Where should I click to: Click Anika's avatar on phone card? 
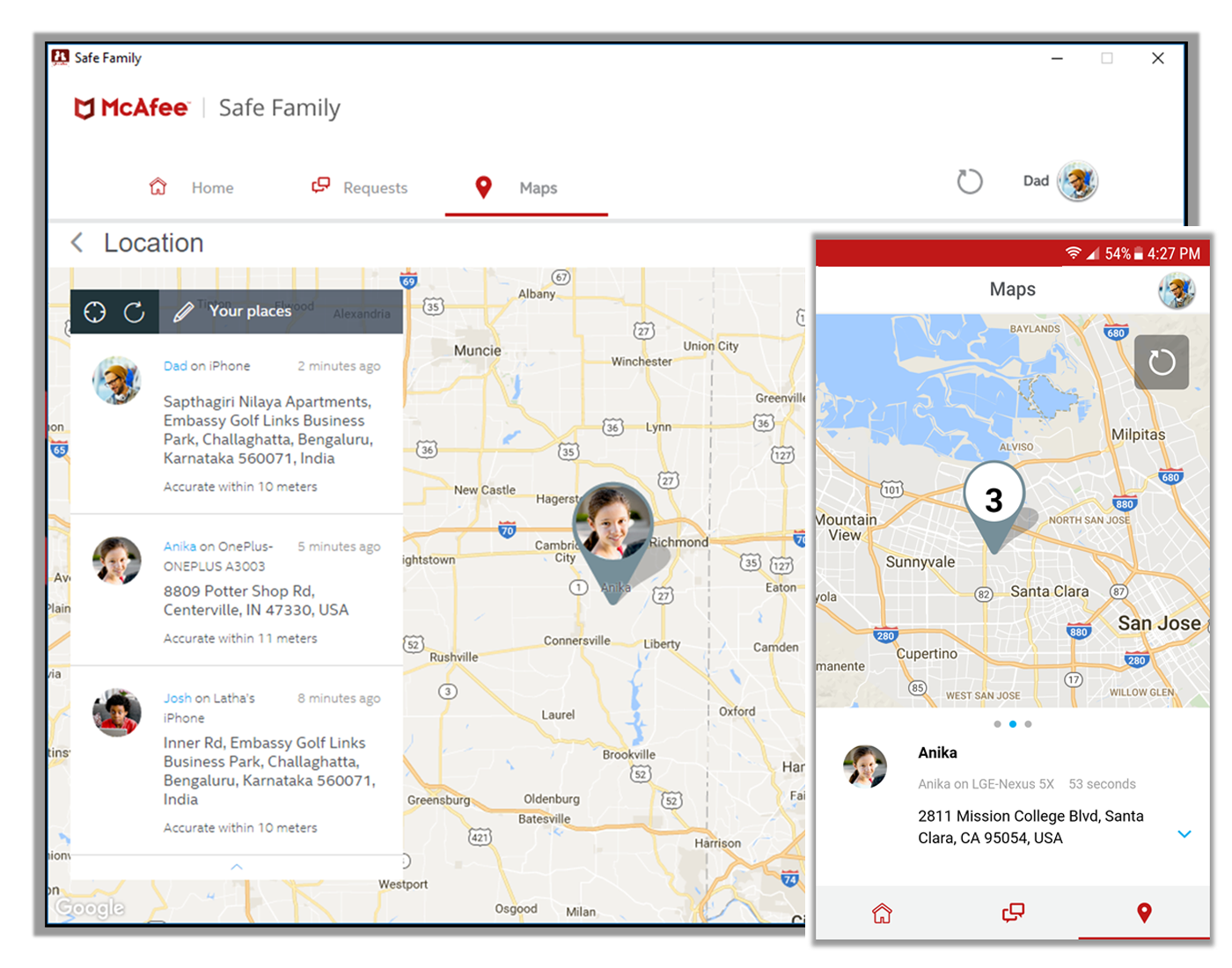click(x=865, y=766)
